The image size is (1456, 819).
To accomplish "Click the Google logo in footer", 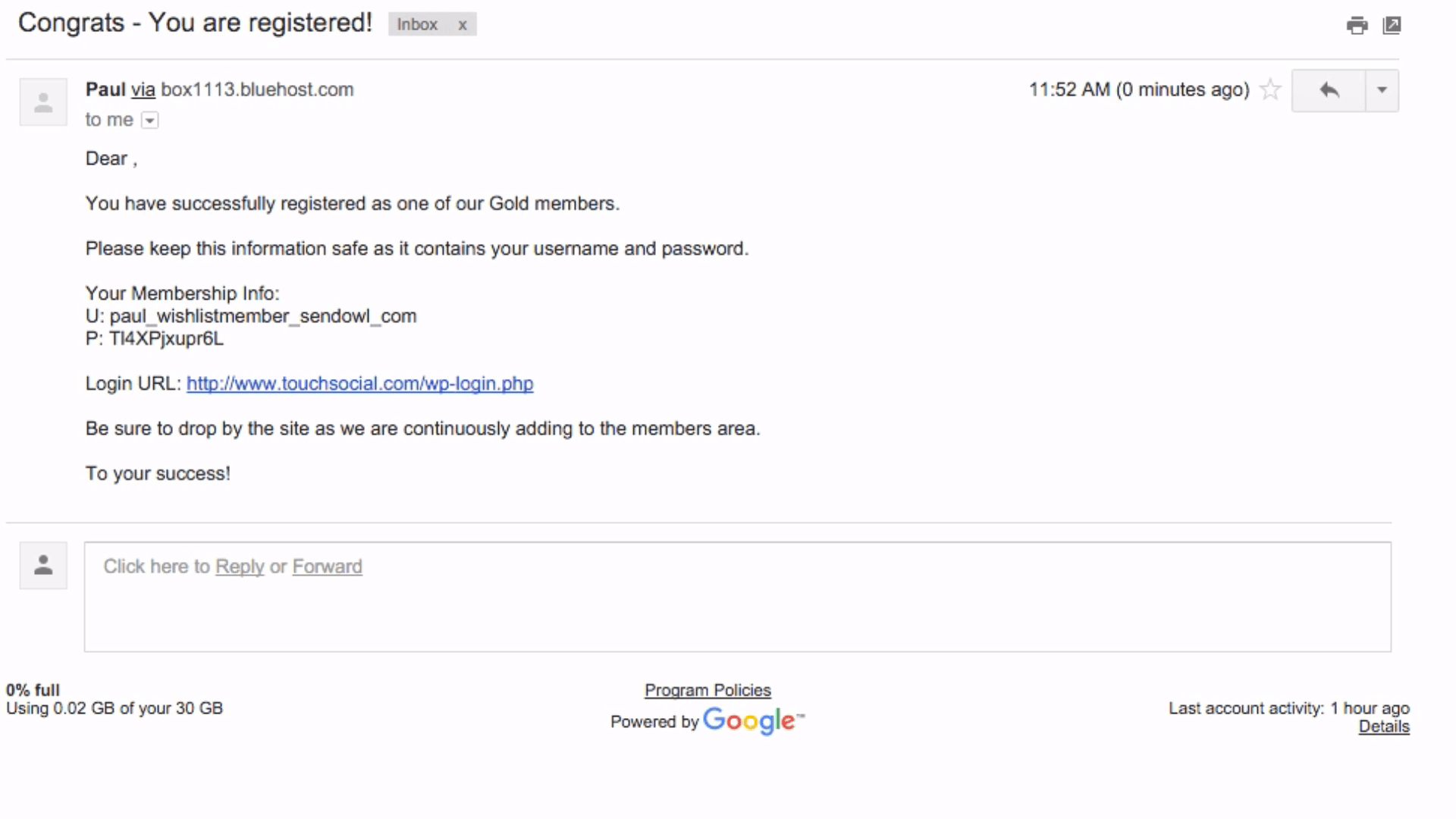I will coord(750,720).
